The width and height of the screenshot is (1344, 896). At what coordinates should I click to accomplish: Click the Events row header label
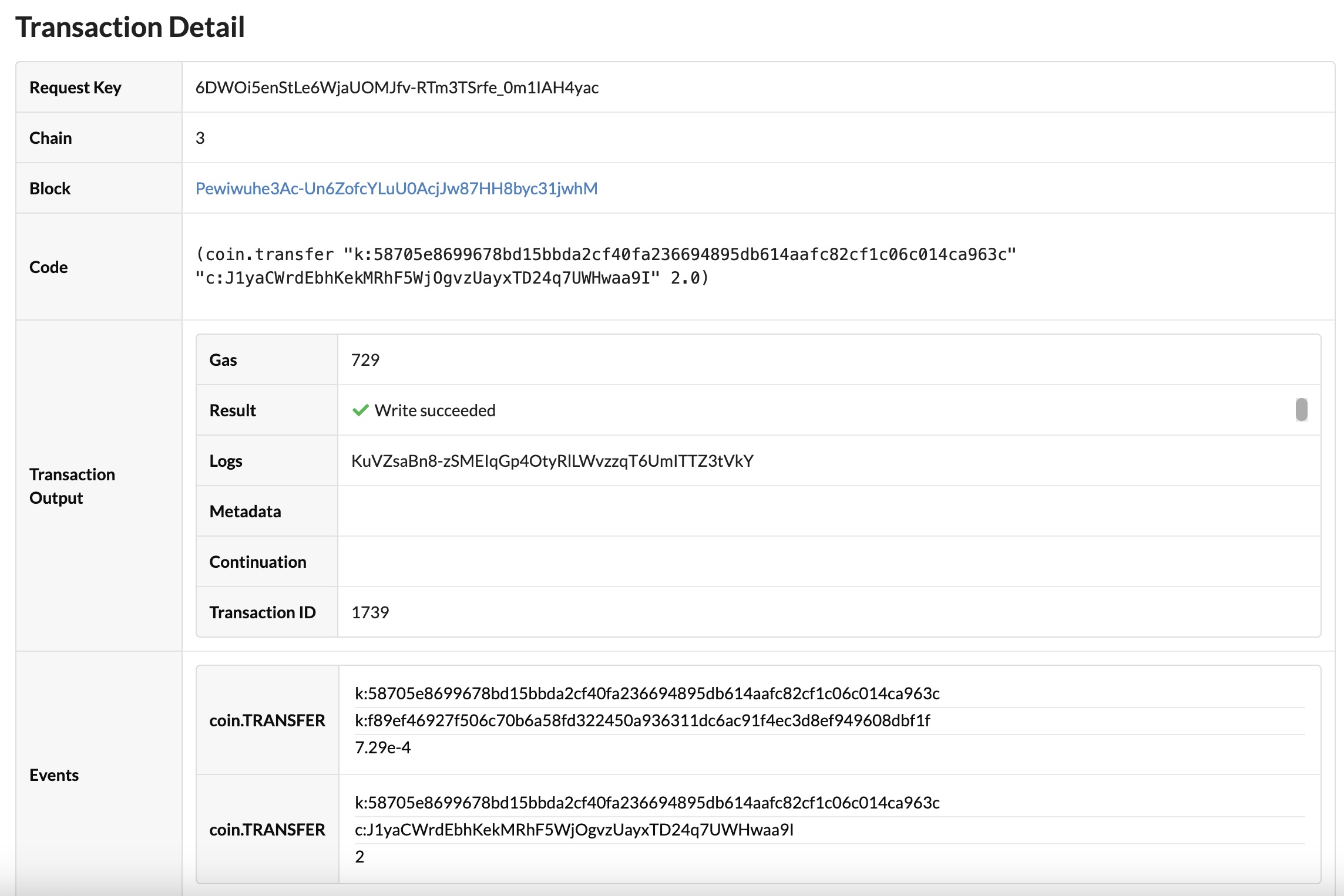[x=54, y=775]
